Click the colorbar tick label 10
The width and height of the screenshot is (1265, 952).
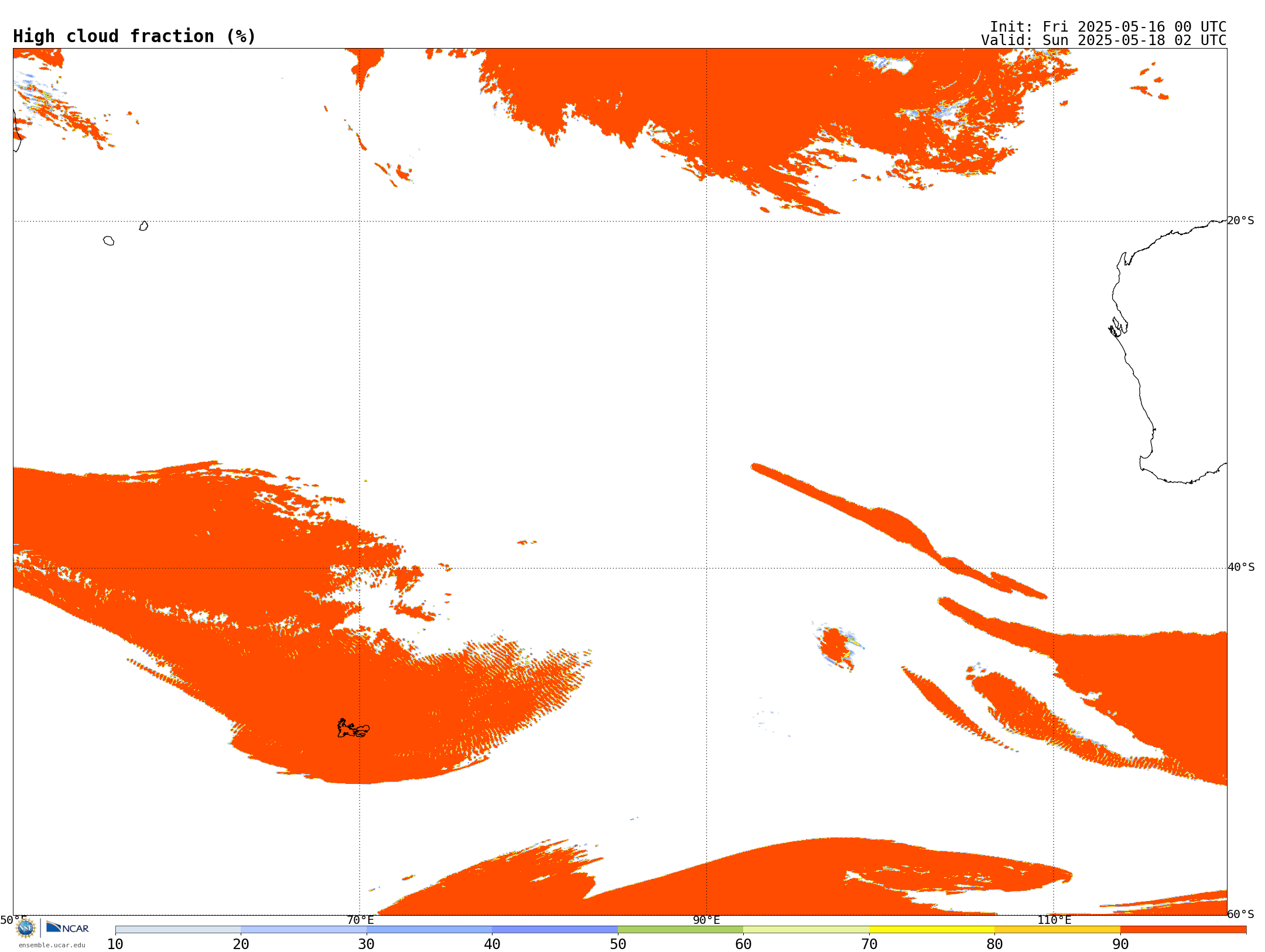pyautogui.click(x=115, y=944)
